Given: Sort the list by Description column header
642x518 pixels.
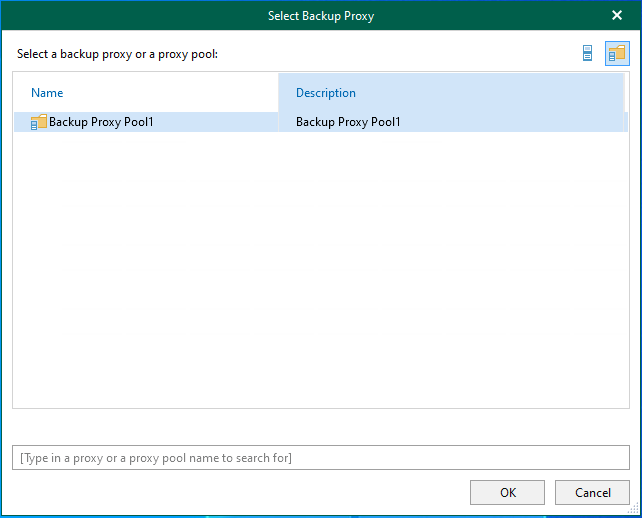Looking at the screenshot, I should 326,93.
